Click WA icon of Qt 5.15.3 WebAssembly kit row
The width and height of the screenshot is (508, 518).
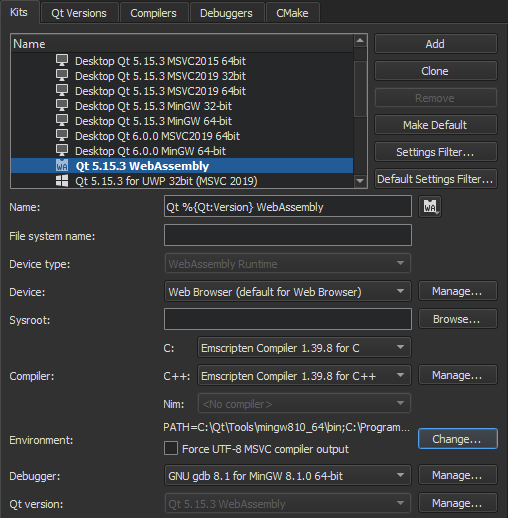(x=62, y=165)
